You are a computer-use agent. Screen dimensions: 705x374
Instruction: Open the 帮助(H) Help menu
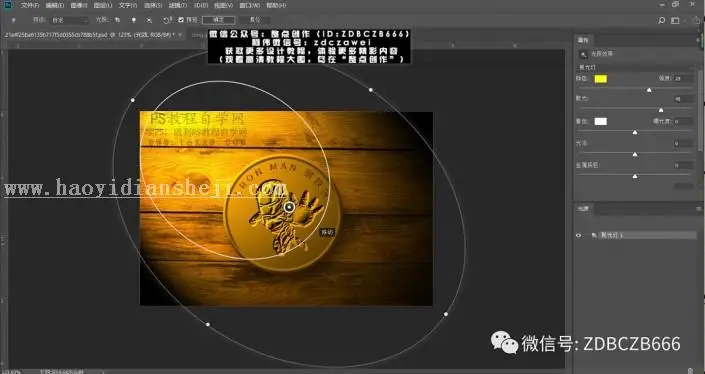(276, 5)
